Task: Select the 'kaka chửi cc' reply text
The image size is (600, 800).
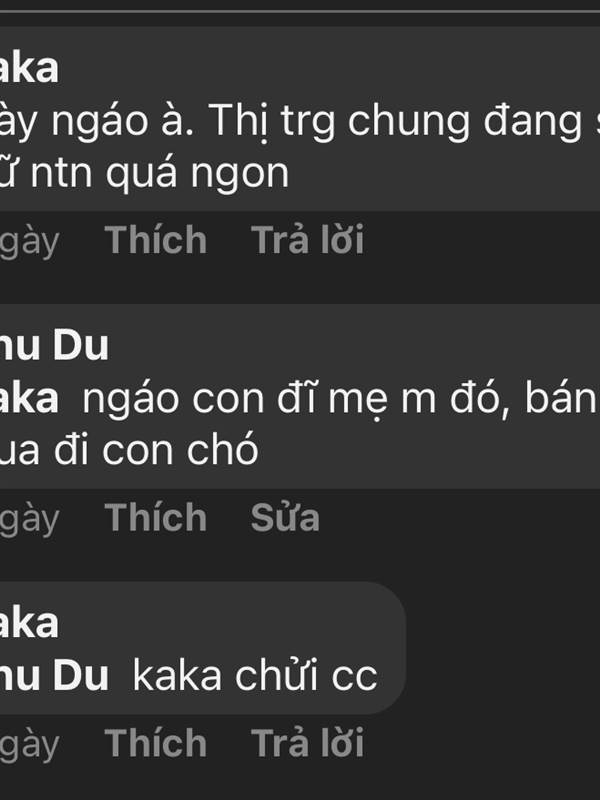Action: 255,677
